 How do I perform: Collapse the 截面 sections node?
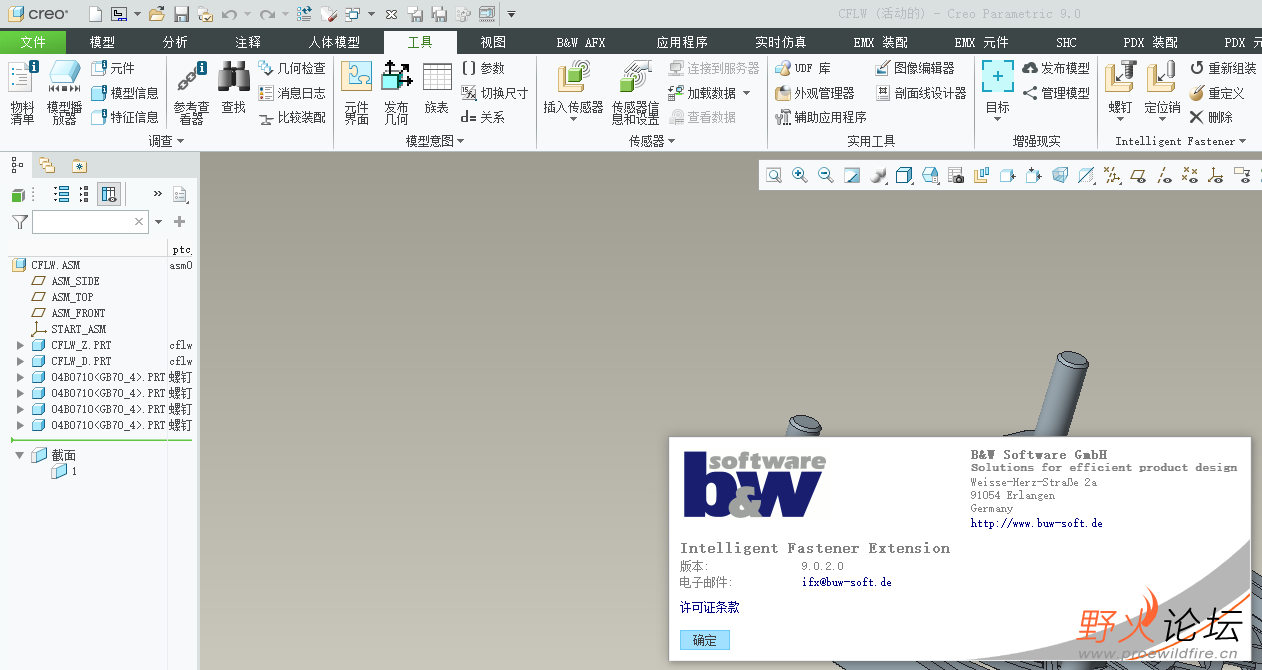pyautogui.click(x=20, y=455)
